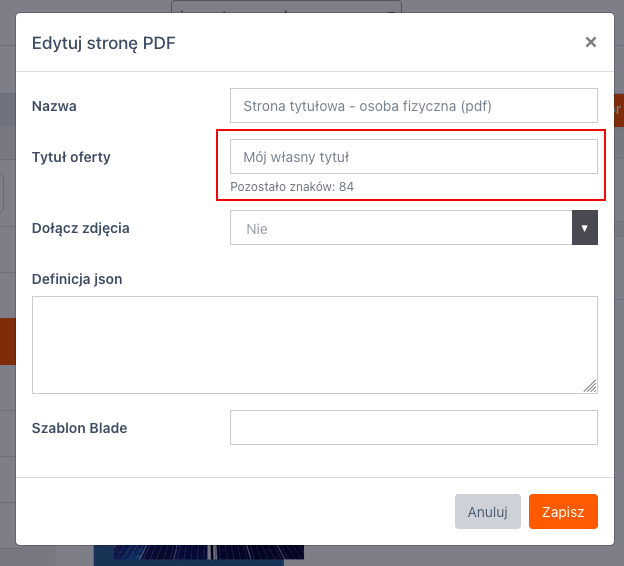The height and width of the screenshot is (566, 624).
Task: Click the Dołącz zdjęcia label
Action: point(80,228)
